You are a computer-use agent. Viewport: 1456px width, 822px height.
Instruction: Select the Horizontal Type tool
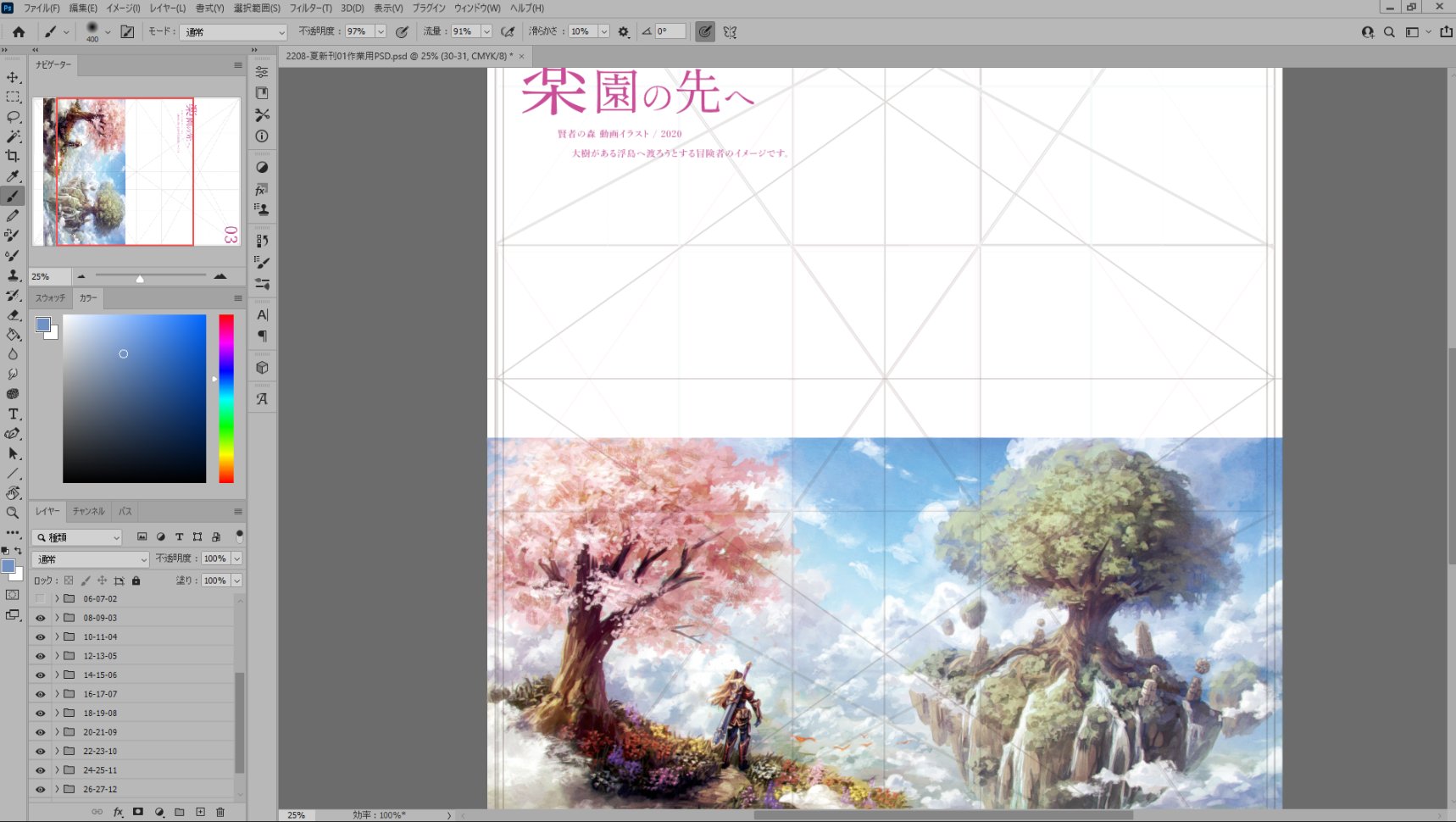[x=13, y=414]
